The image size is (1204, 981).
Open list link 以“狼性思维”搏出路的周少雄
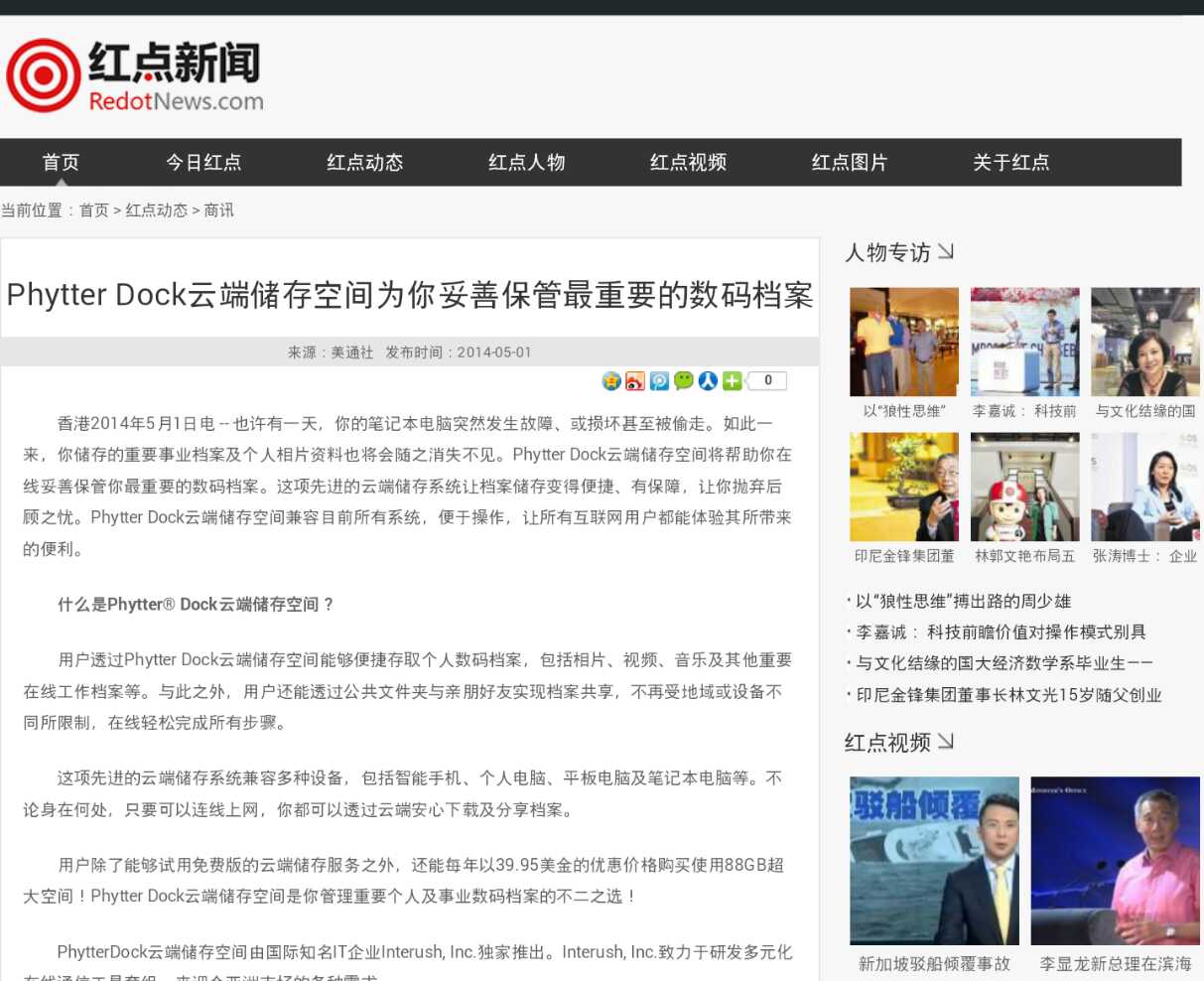pyautogui.click(x=963, y=601)
